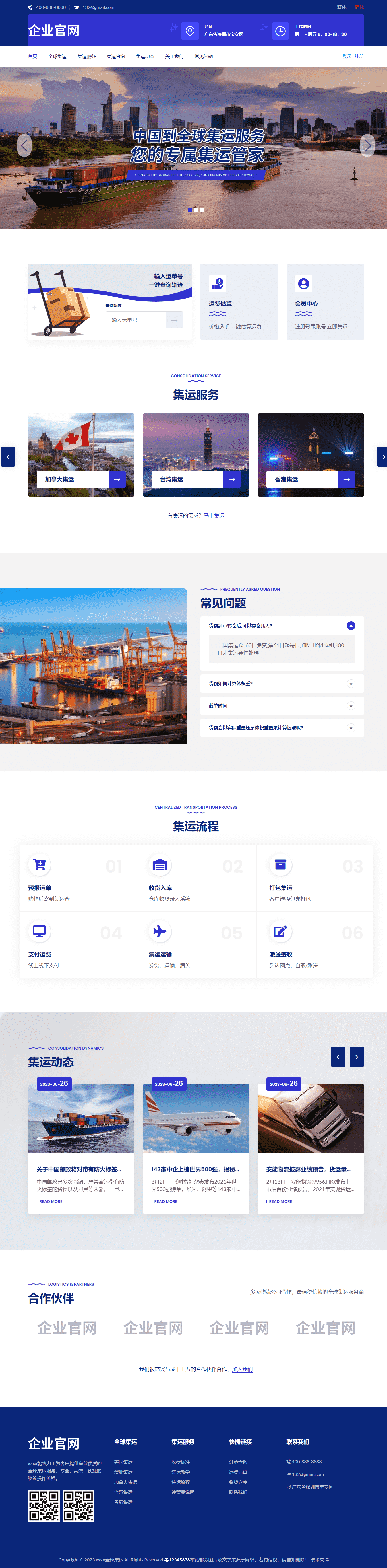Click previous arrow in 集运动态 section
The width and height of the screenshot is (387, 1568).
[x=338, y=1057]
